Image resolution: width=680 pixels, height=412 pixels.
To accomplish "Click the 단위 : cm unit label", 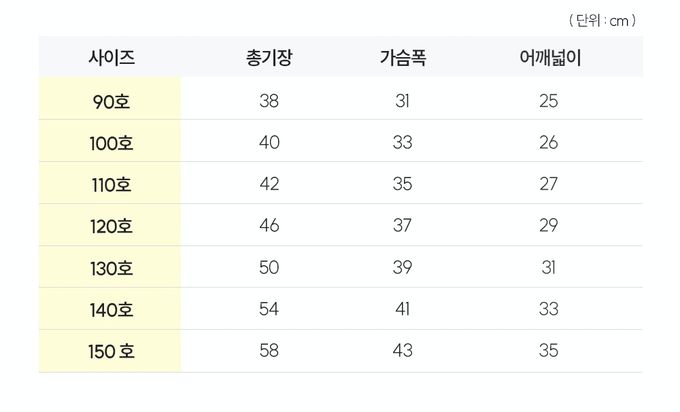I will 602,20.
